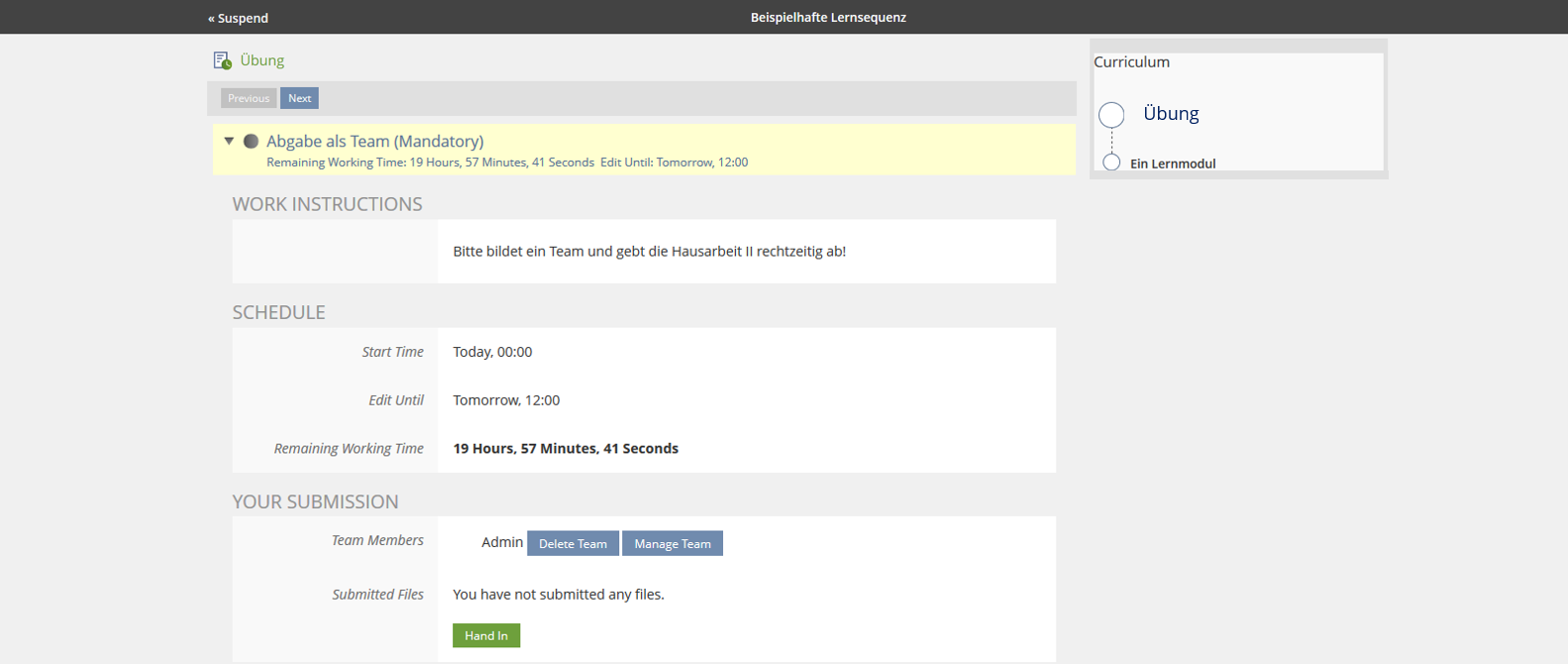Click the Delete Team button
Image resolution: width=1568 pixels, height=664 pixels.
tap(573, 543)
